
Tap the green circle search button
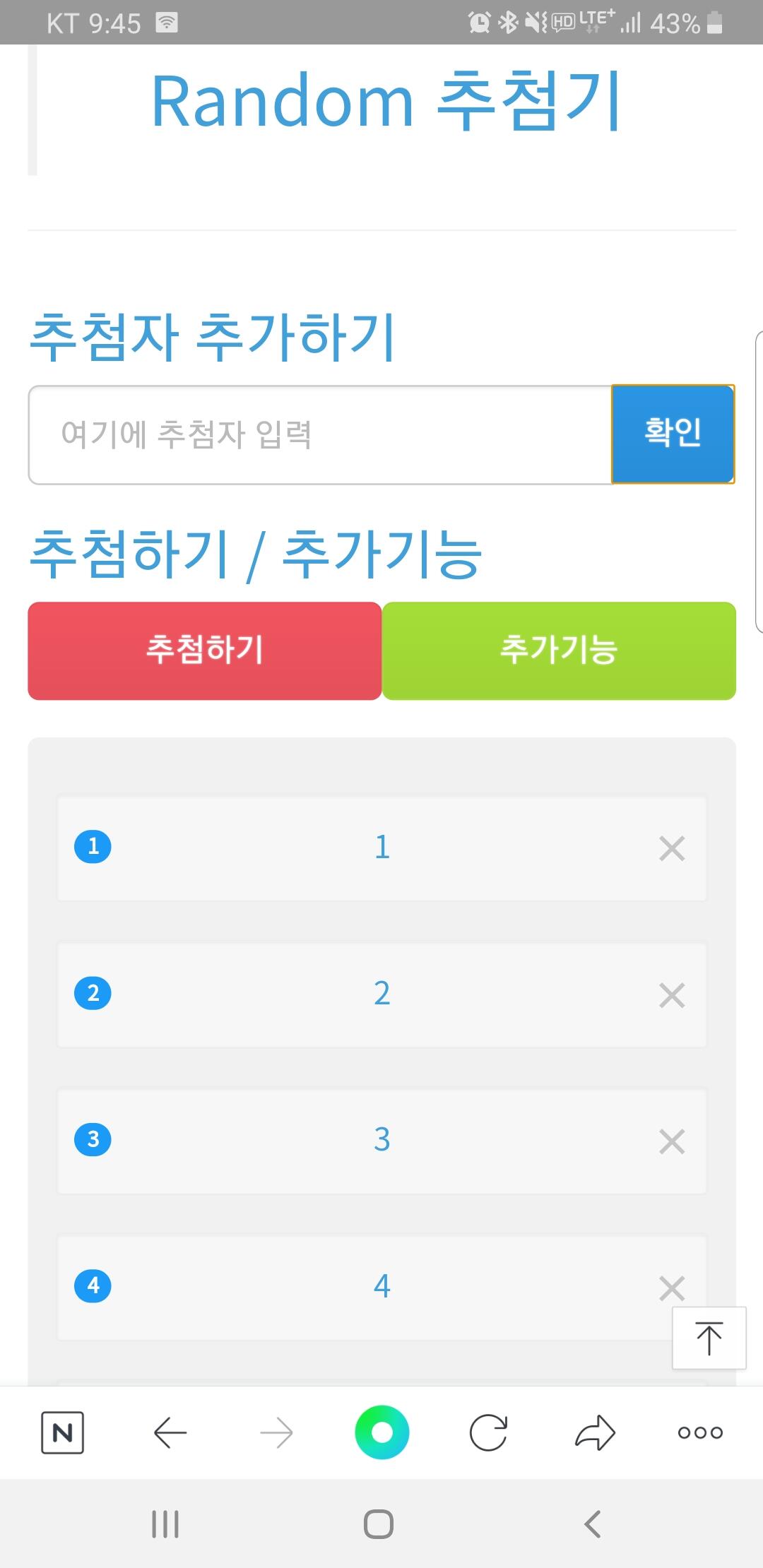click(381, 1432)
